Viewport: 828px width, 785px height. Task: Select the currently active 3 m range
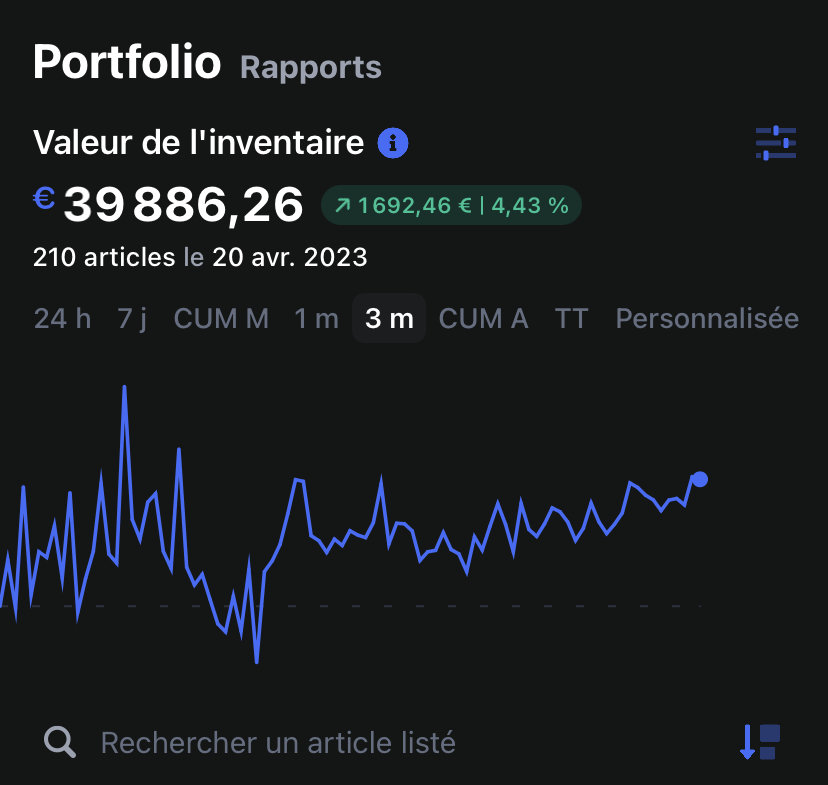(x=389, y=318)
